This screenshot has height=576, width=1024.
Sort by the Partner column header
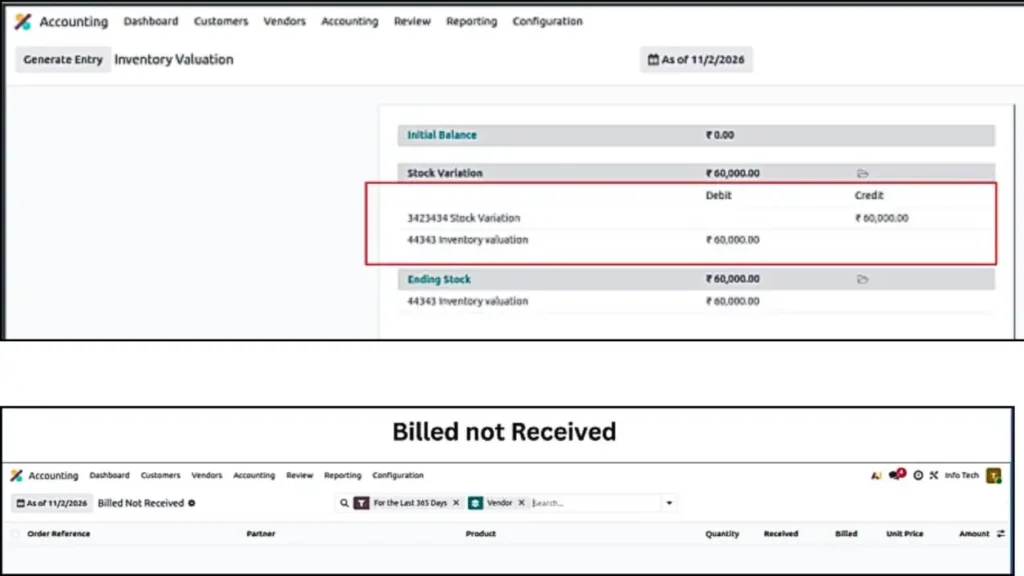coord(261,534)
